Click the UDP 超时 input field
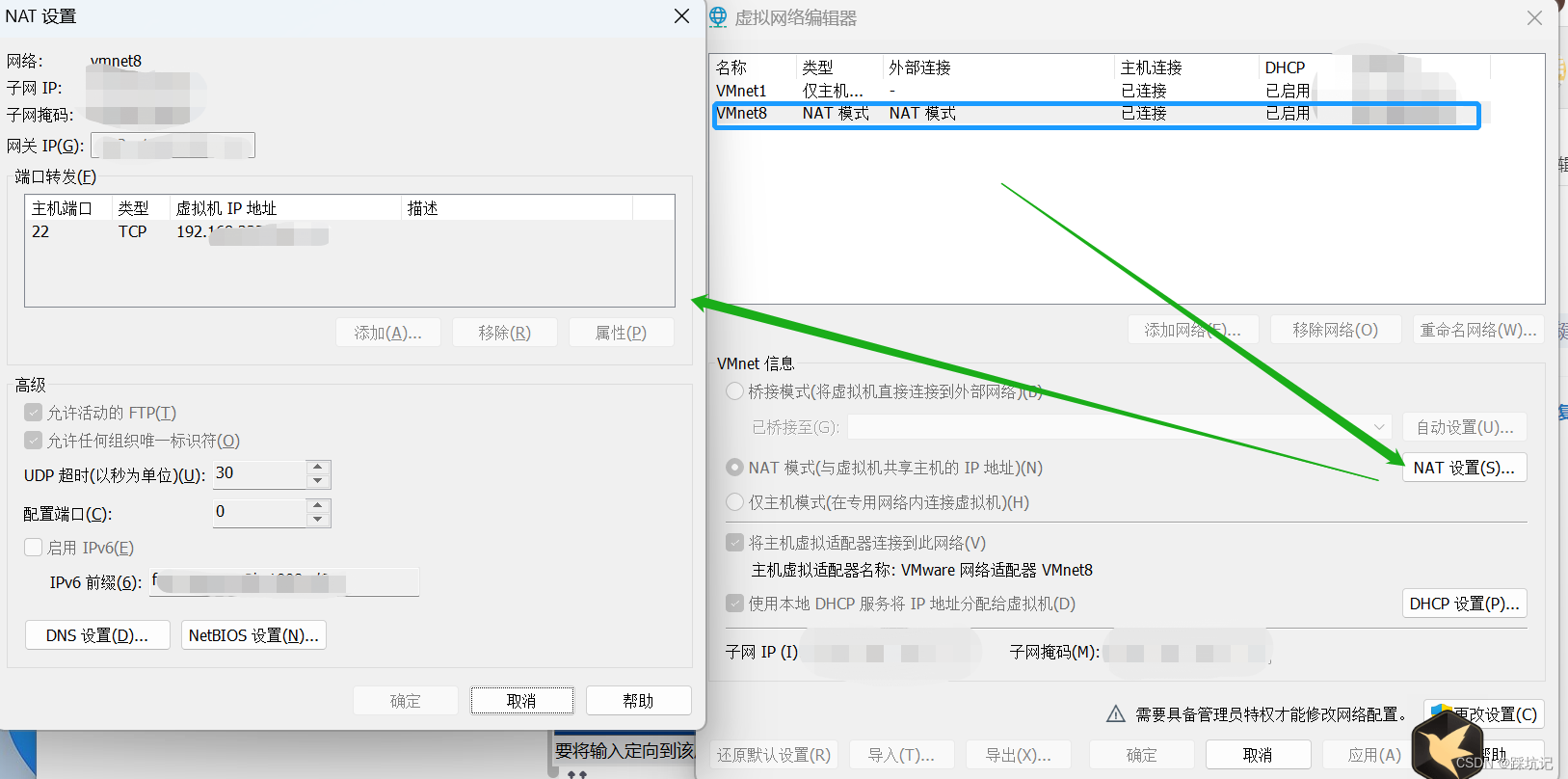The image size is (1568, 779). tap(259, 473)
